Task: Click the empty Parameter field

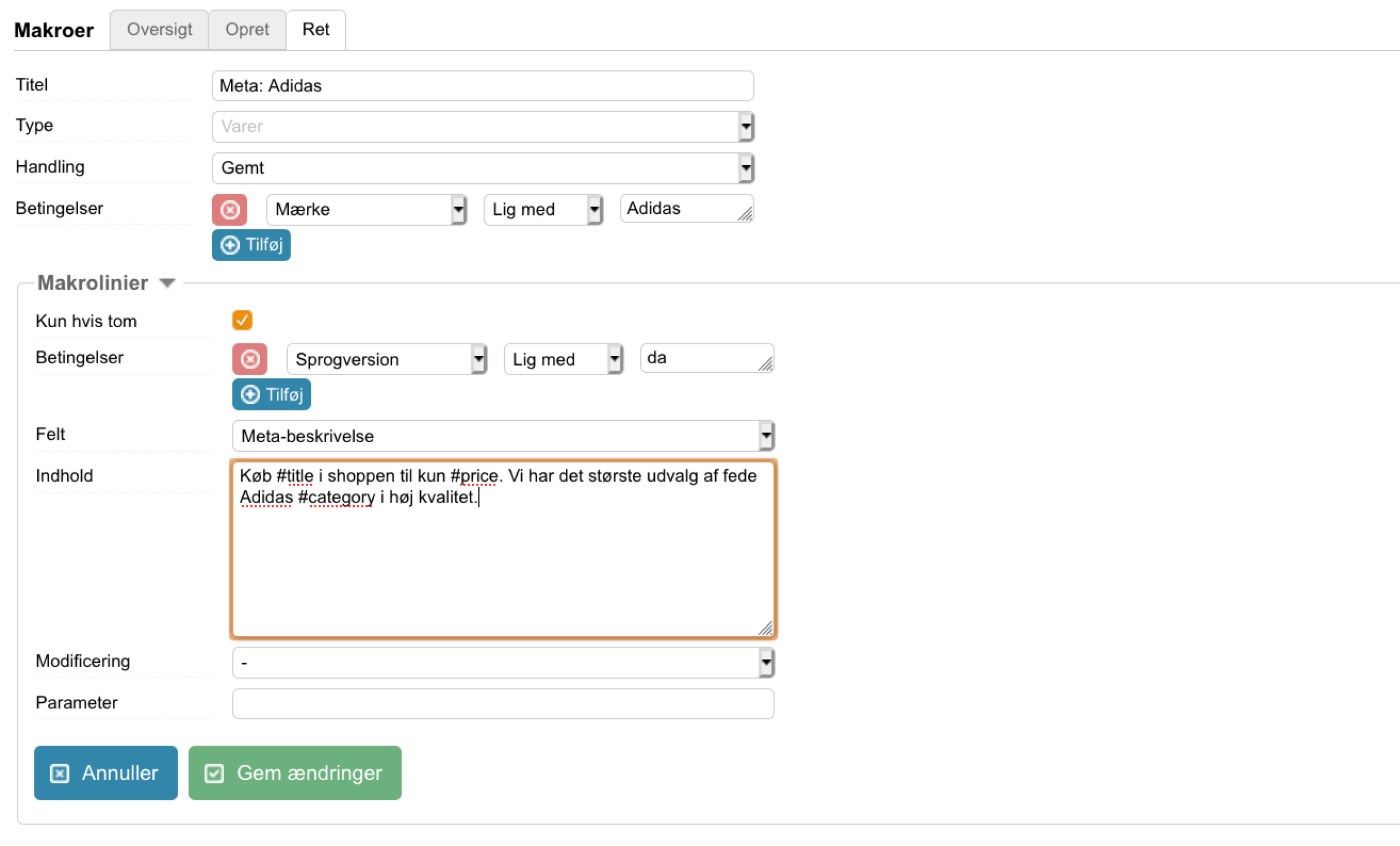Action: 503,704
